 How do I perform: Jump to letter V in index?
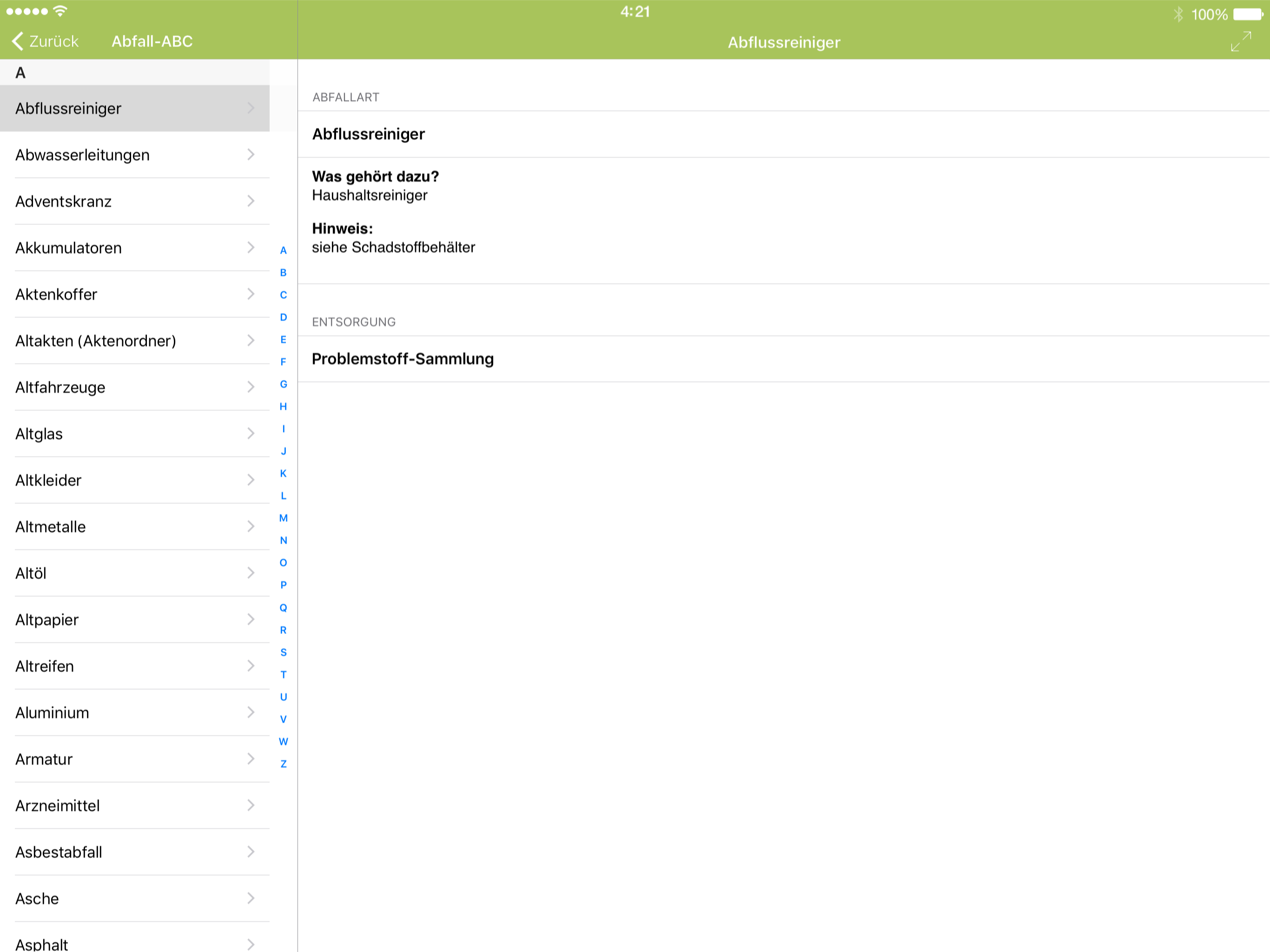tap(284, 720)
